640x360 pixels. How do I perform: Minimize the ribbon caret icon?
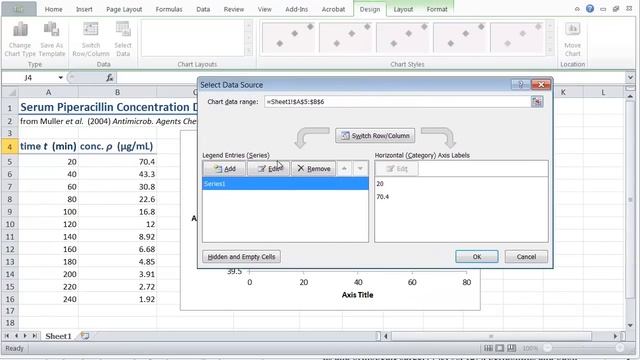click(577, 9)
